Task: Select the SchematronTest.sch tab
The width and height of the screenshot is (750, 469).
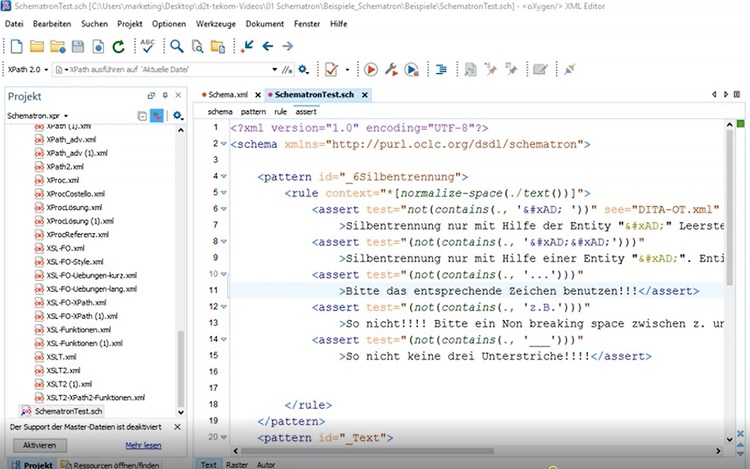Action: [x=314, y=95]
